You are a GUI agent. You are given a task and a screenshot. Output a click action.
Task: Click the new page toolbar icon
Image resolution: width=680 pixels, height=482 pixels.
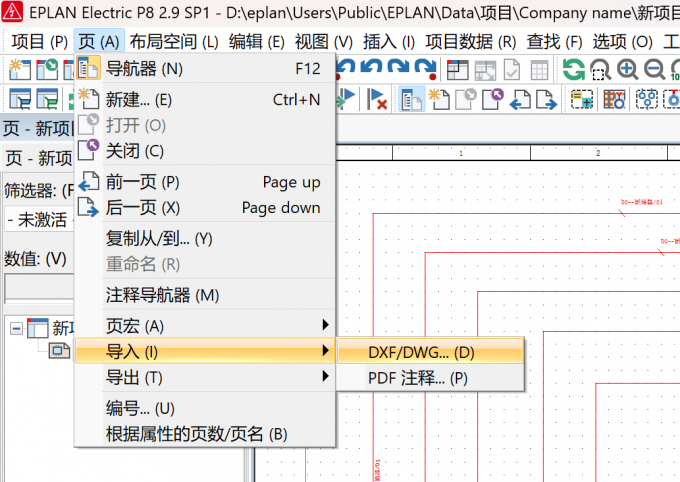(438, 99)
